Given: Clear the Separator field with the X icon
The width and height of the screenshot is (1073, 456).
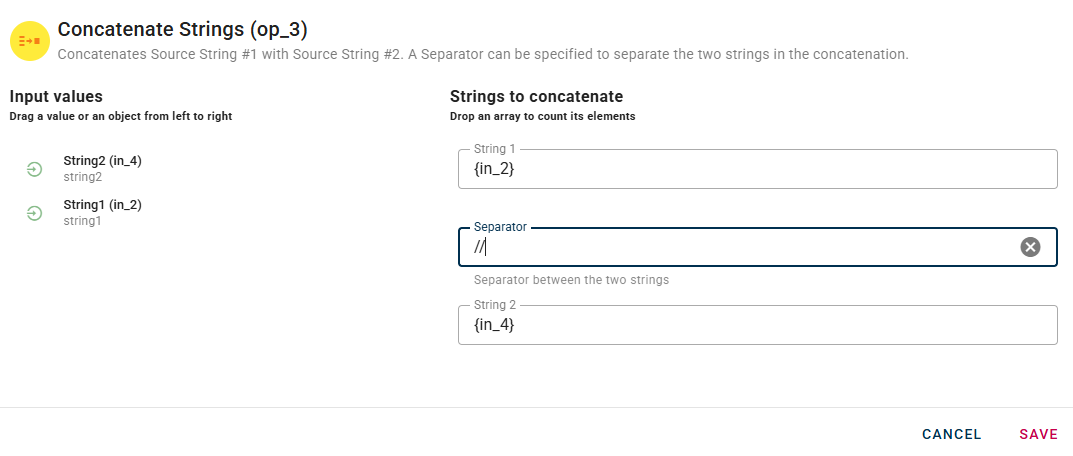Looking at the screenshot, I should tap(1030, 247).
